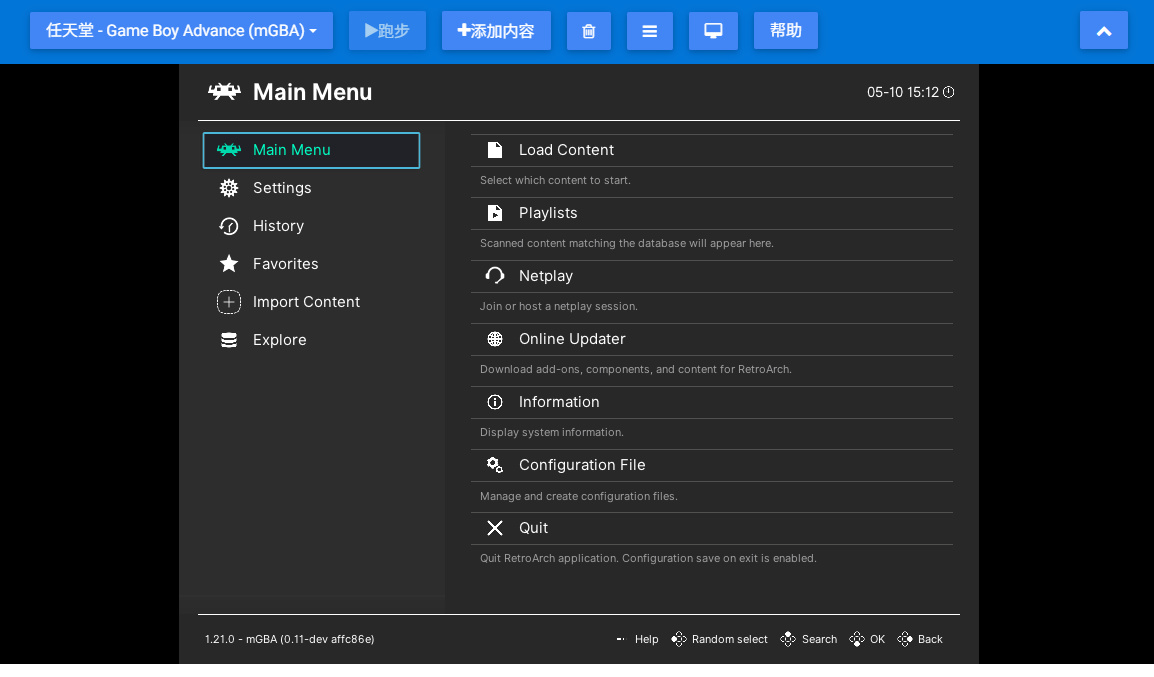This screenshot has height=677, width=1154.
Task: Click the 05-10 15:12 date time text
Action: pyautogui.click(x=902, y=92)
